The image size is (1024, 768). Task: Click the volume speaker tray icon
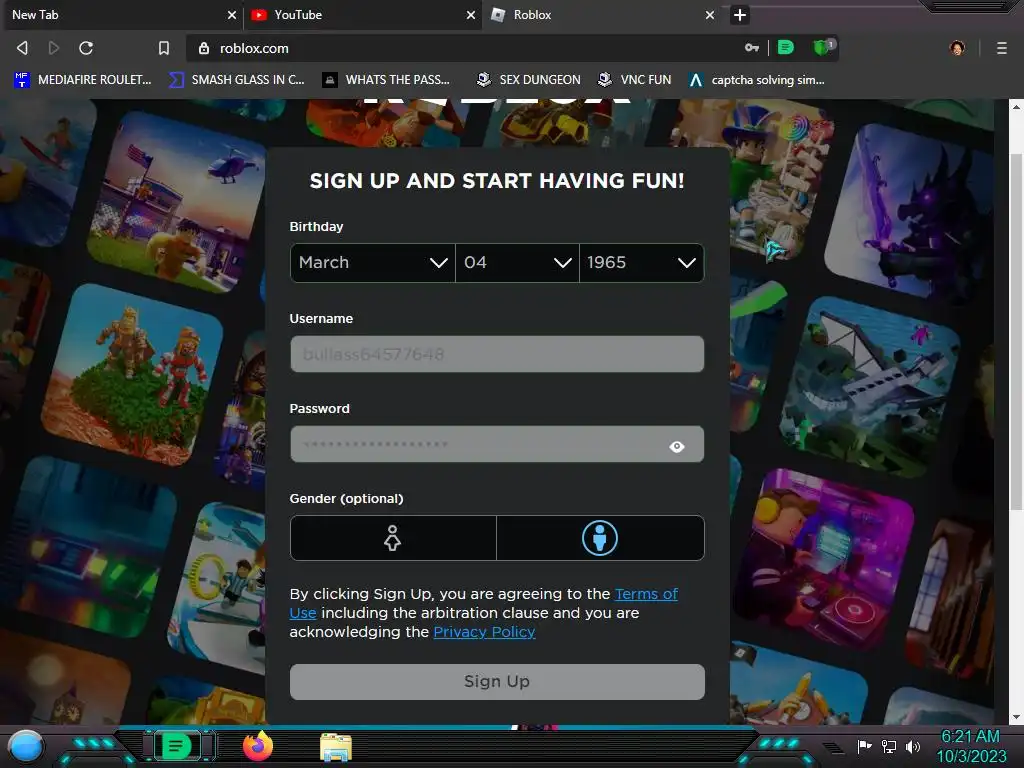pos(913,746)
